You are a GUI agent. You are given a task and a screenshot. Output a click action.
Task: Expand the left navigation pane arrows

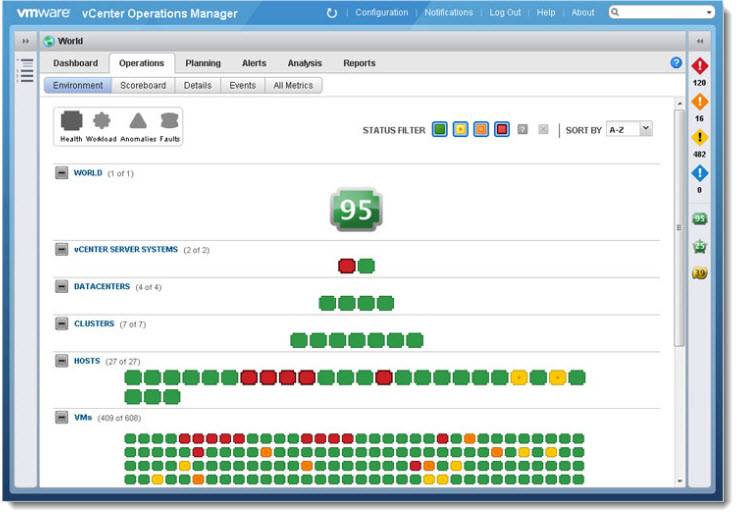(x=25, y=41)
